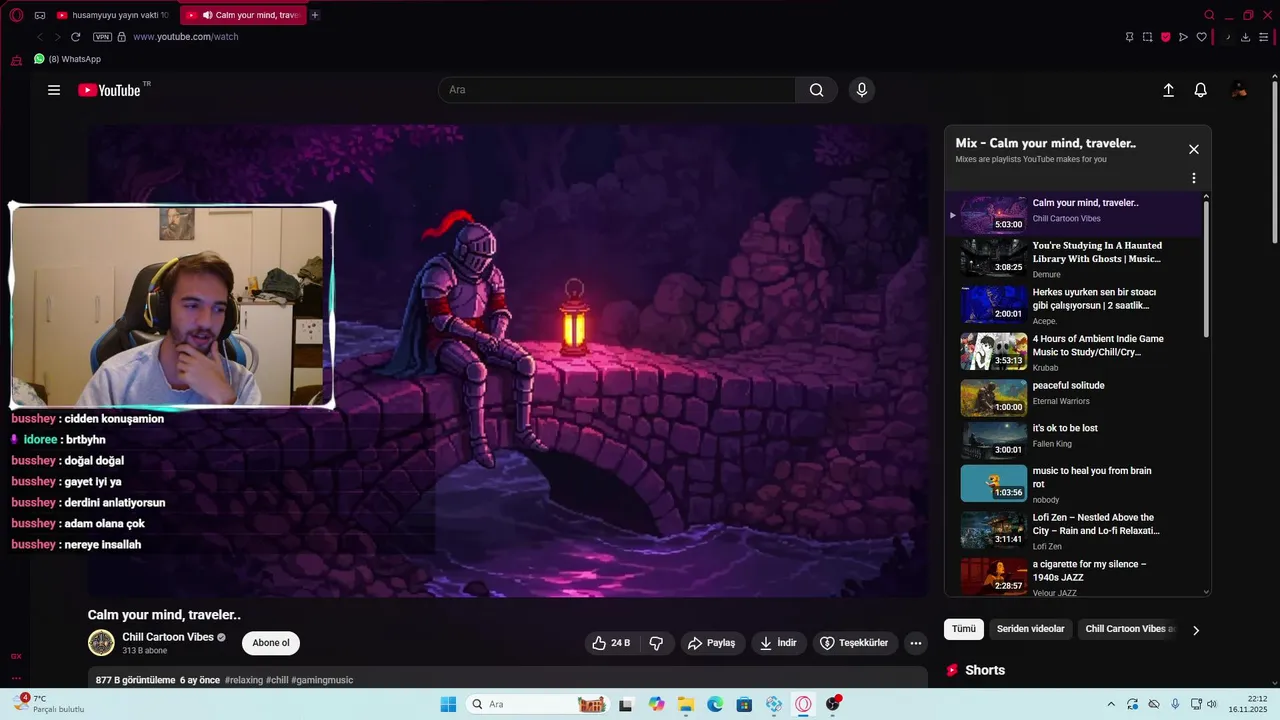The image size is (1280, 720).
Task: Open Microsoft Edge from taskbar
Action: [x=715, y=704]
